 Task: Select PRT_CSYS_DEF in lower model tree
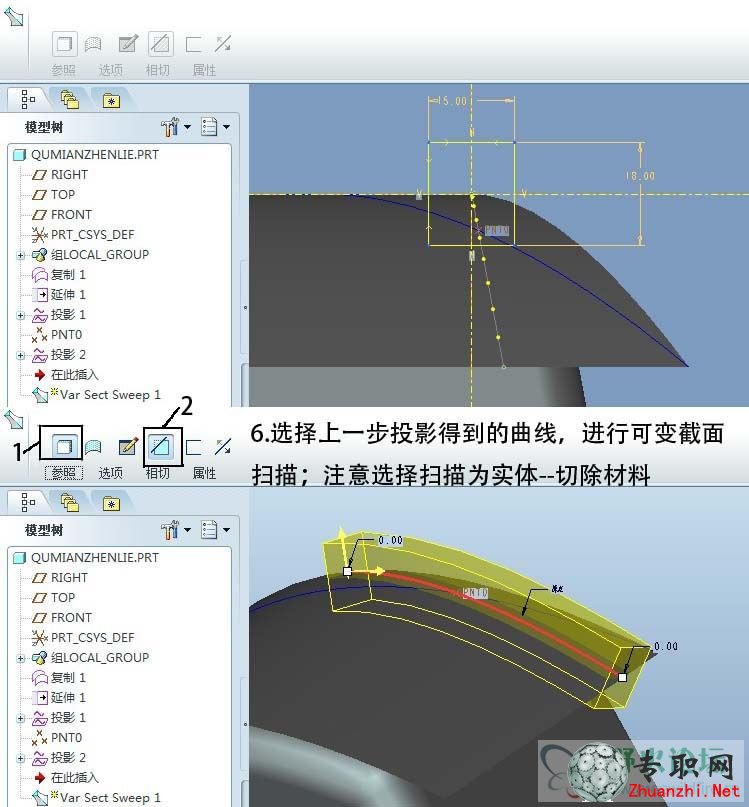click(83, 638)
